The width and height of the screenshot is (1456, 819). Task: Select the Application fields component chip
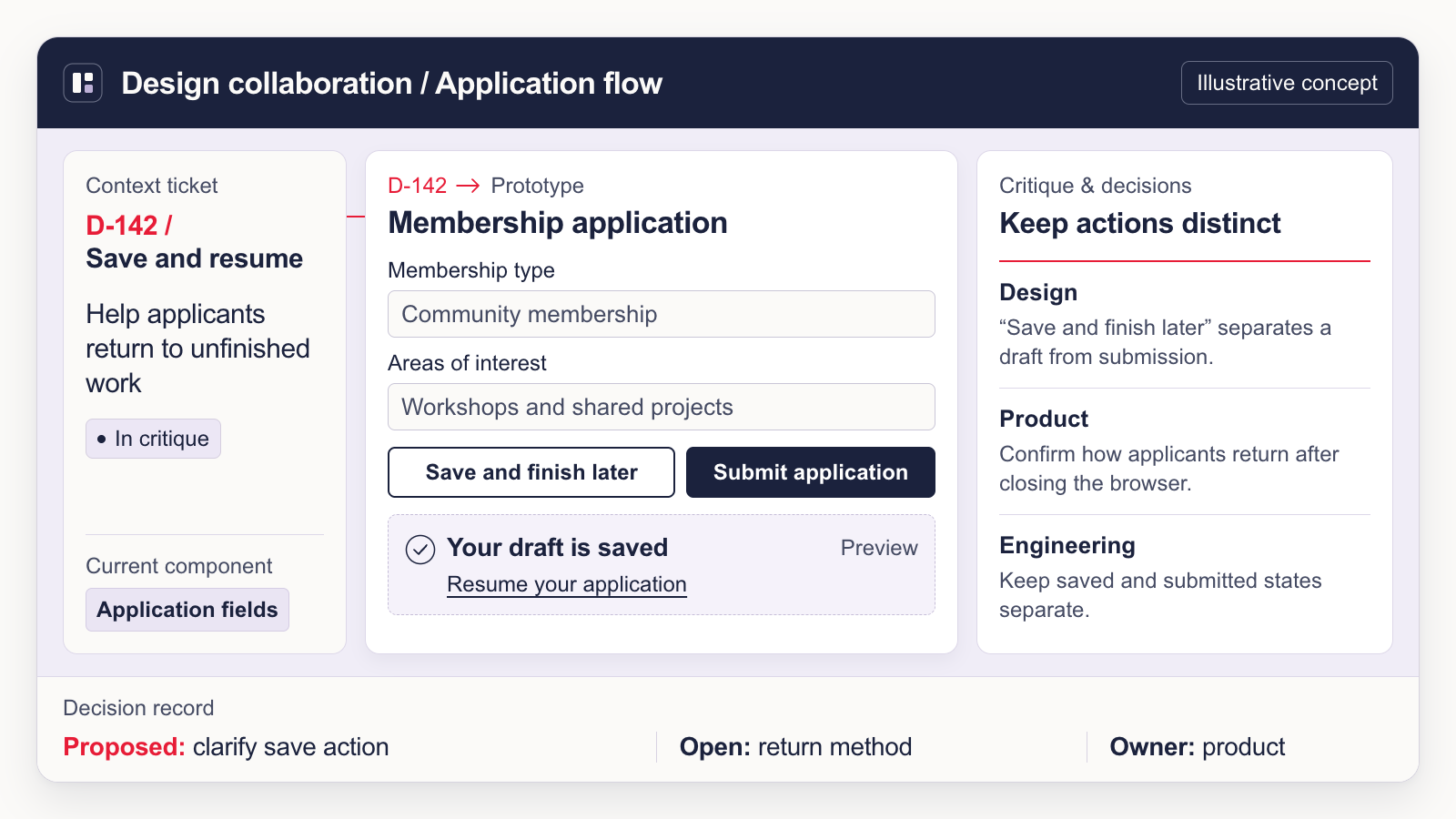[187, 610]
